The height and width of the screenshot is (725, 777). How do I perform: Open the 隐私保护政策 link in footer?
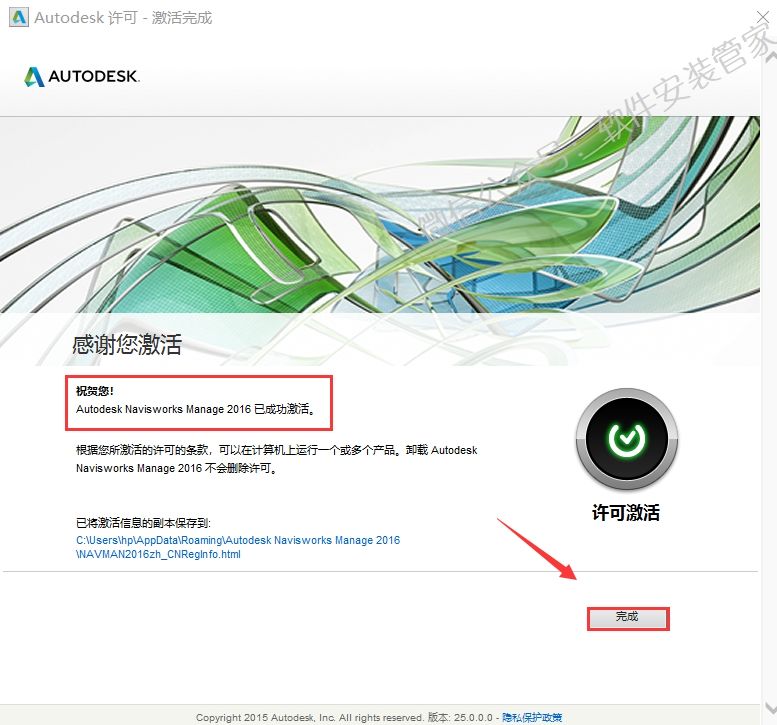[x=531, y=717]
